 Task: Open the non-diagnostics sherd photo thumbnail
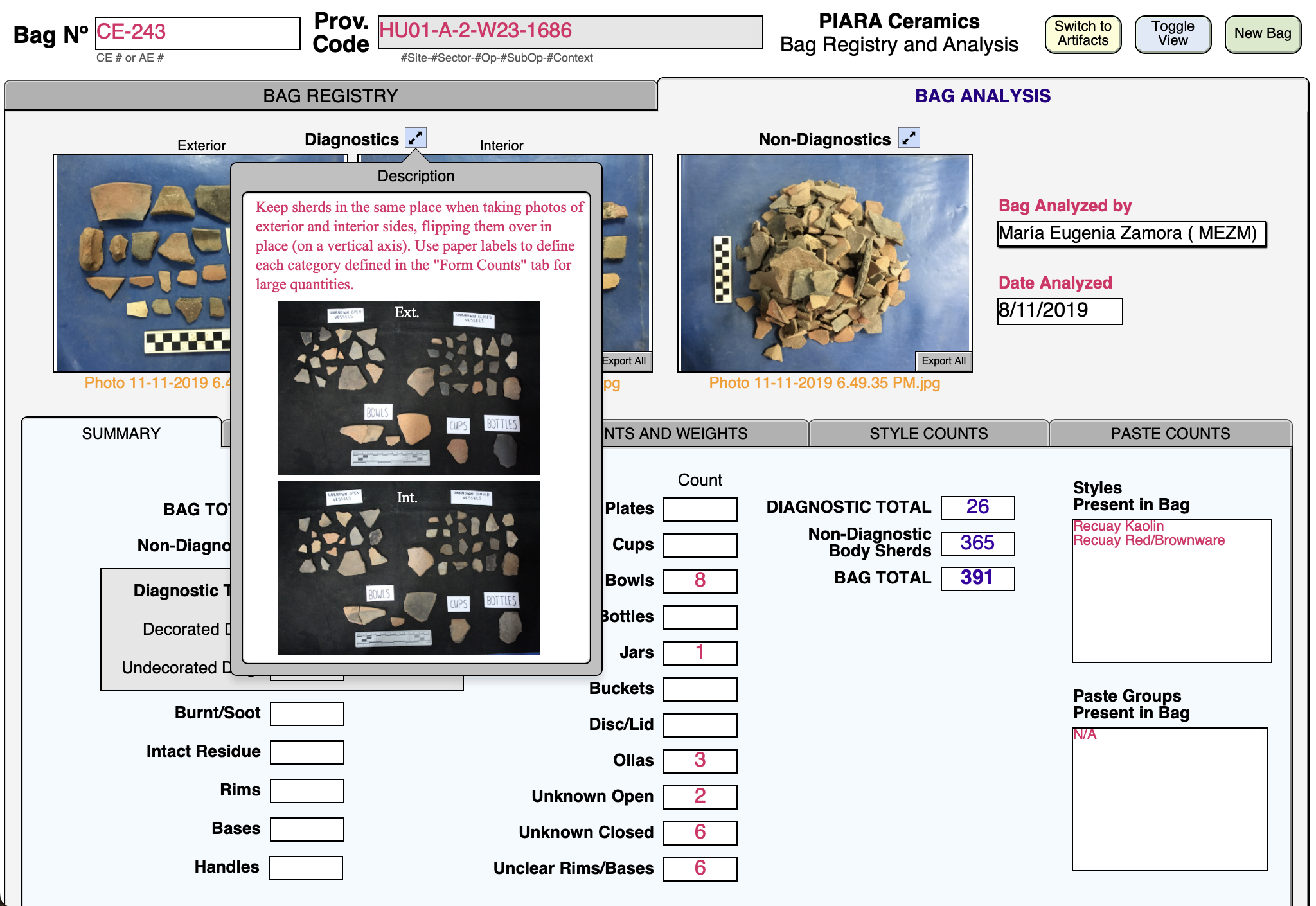click(824, 257)
